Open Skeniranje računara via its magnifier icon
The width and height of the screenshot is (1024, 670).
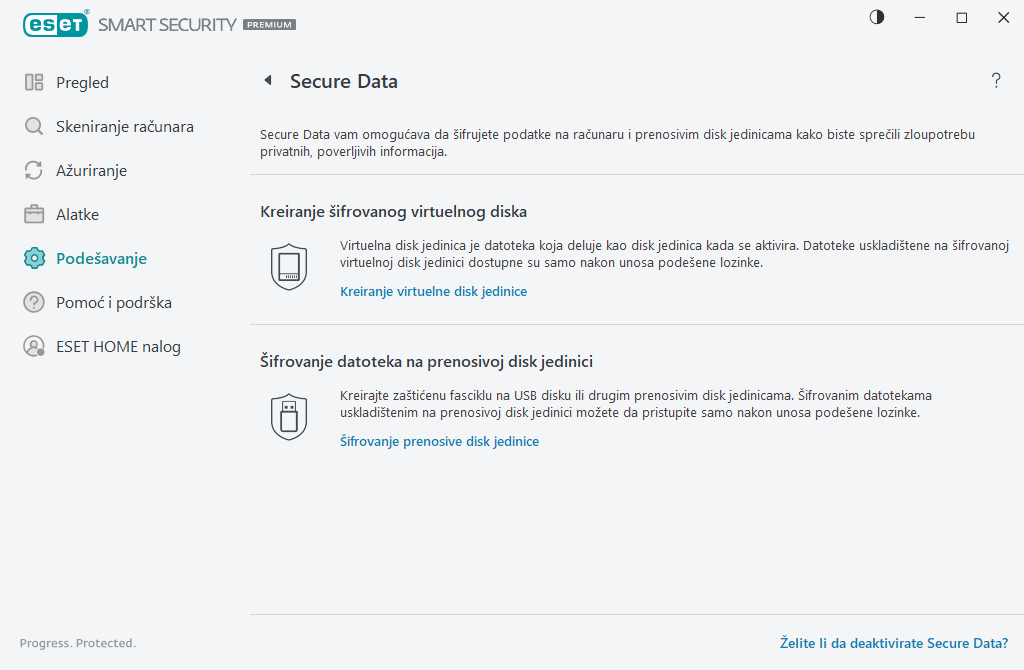(32, 126)
